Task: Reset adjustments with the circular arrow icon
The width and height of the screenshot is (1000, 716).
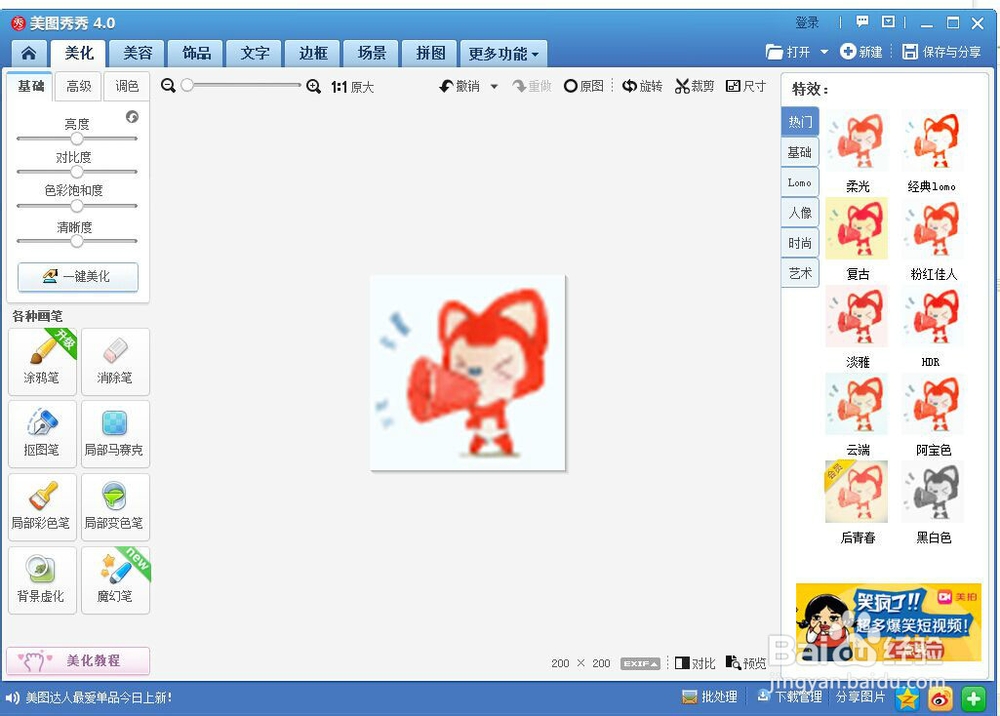Action: [132, 117]
